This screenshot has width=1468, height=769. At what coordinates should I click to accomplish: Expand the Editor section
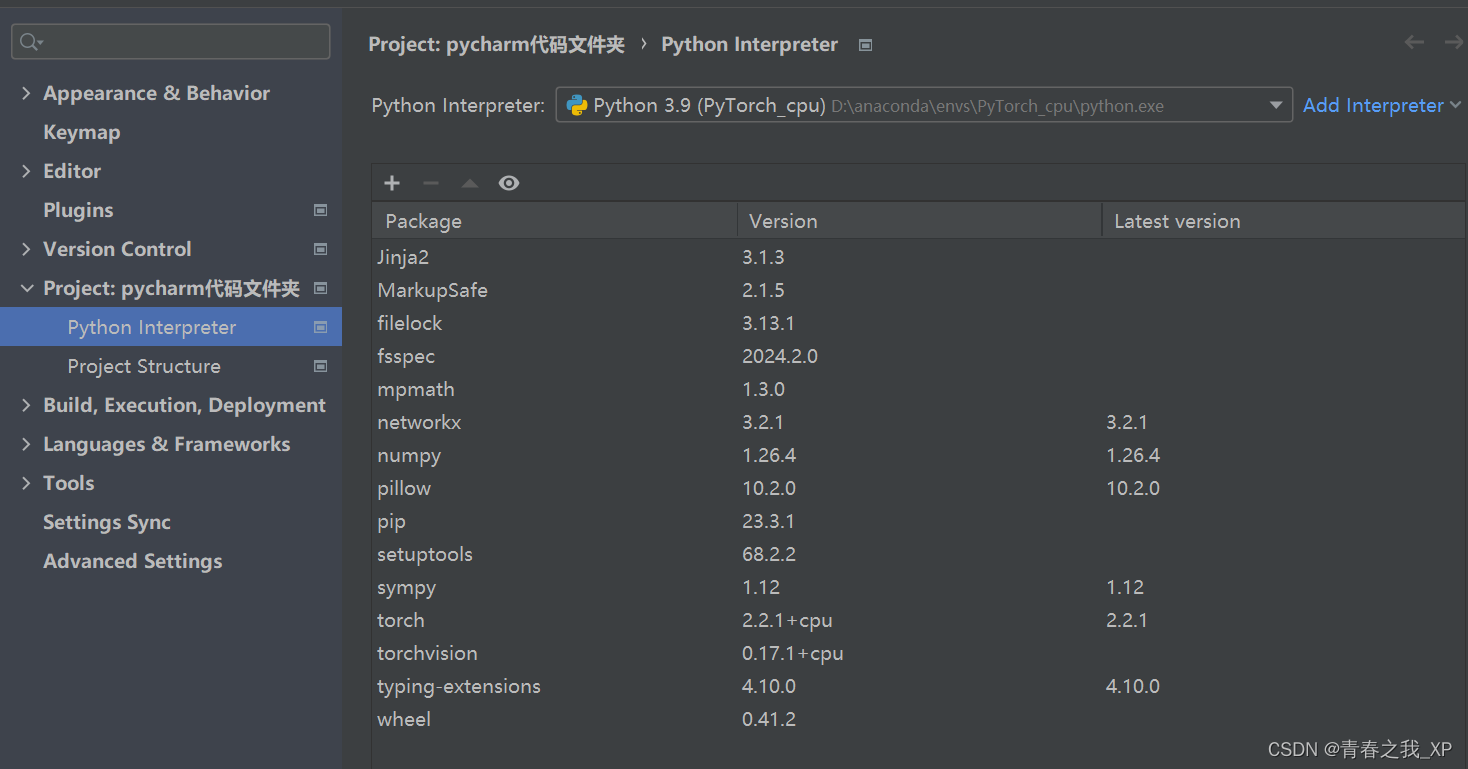click(26, 171)
